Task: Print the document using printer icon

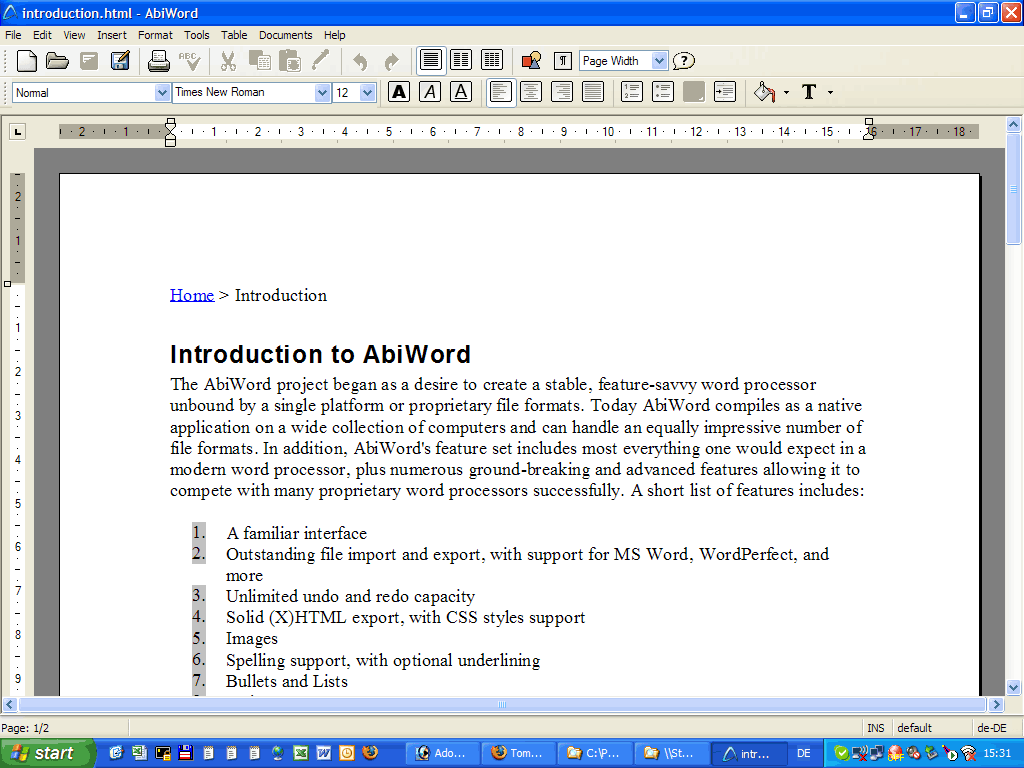Action: 158,61
